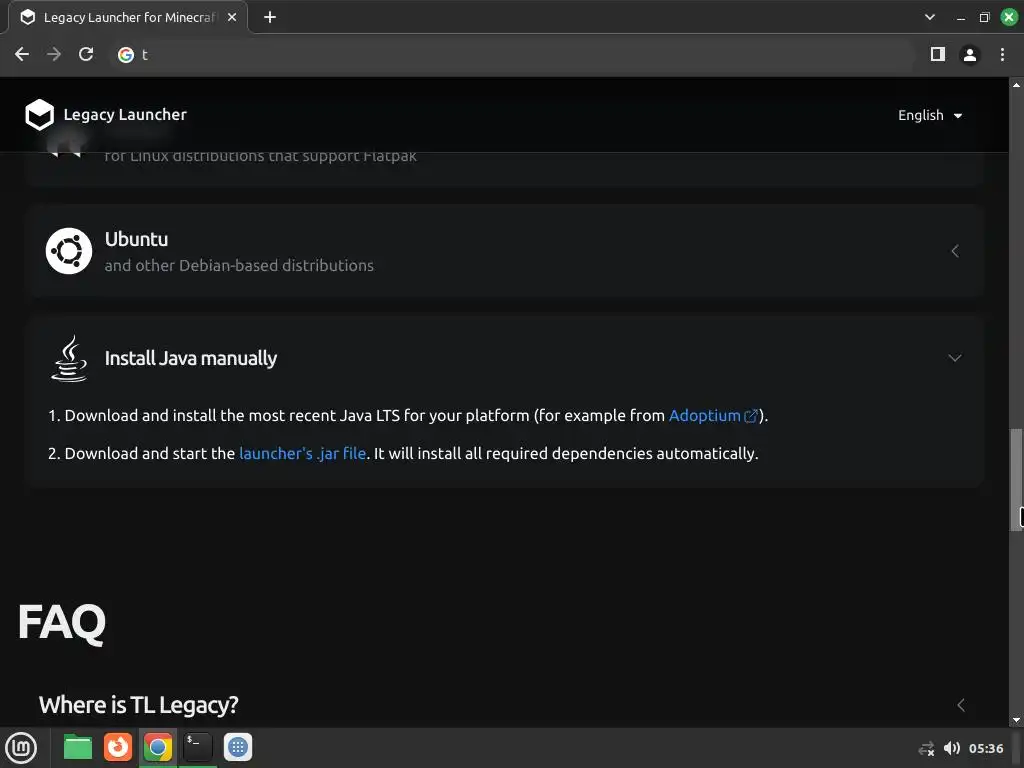Click the Ubuntu heading text
The width and height of the screenshot is (1024, 768).
tap(136, 239)
